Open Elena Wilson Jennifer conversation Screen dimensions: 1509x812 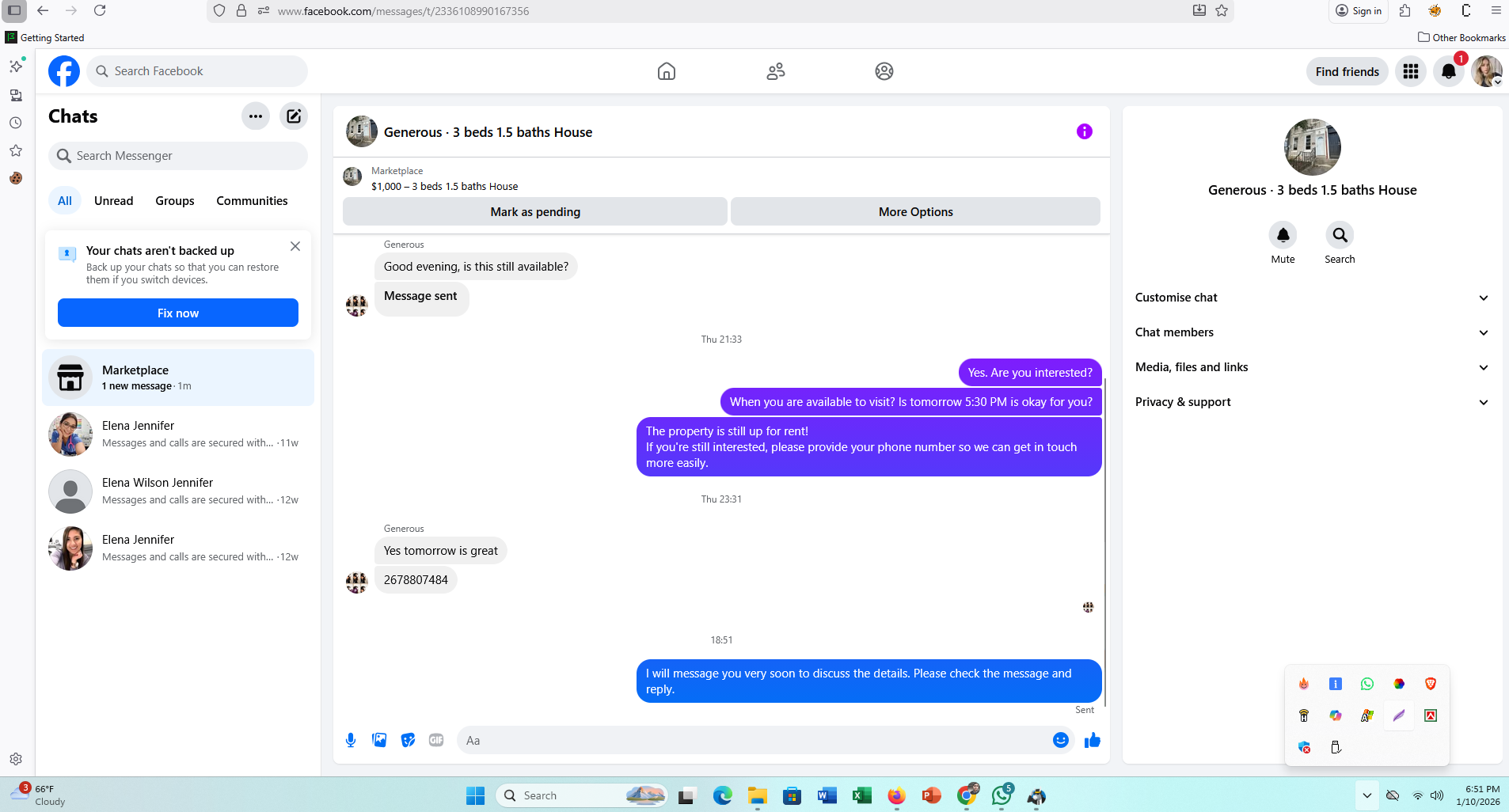tap(178, 491)
